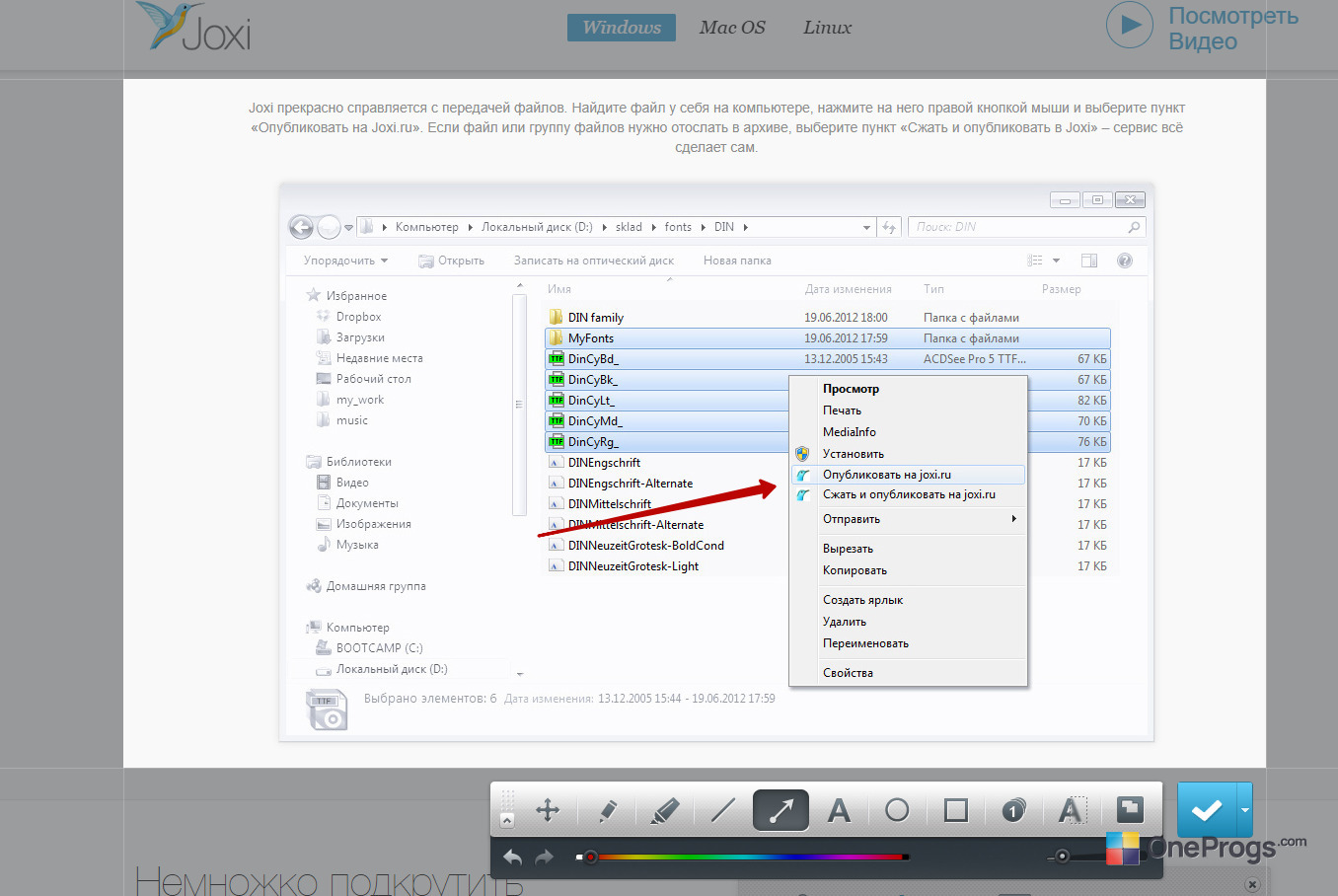Open the address bar history dropdown
Viewport: 1338px width, 896px height.
point(866,227)
